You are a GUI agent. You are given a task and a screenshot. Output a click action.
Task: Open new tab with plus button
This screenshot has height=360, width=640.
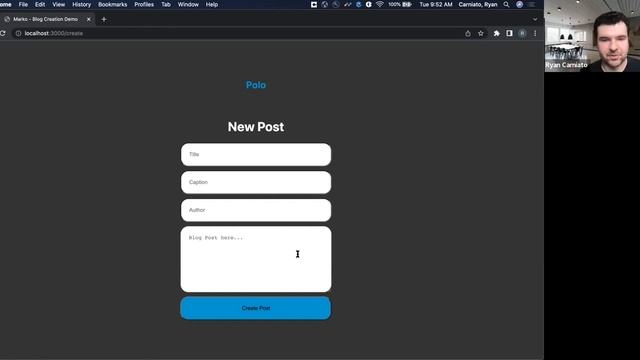pos(104,19)
